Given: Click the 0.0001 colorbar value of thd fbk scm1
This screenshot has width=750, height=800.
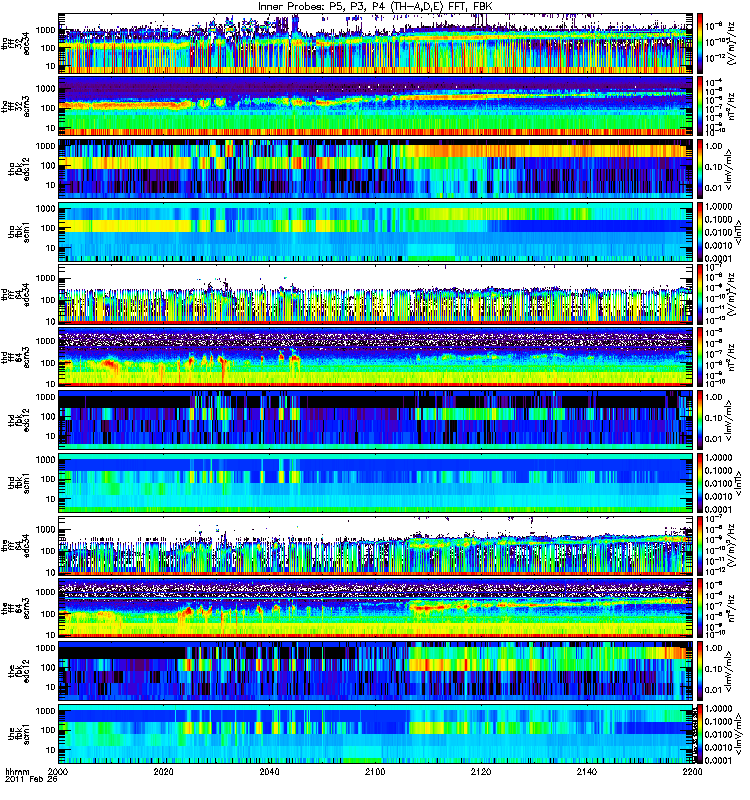Looking at the screenshot, I should pyautogui.click(x=719, y=509).
